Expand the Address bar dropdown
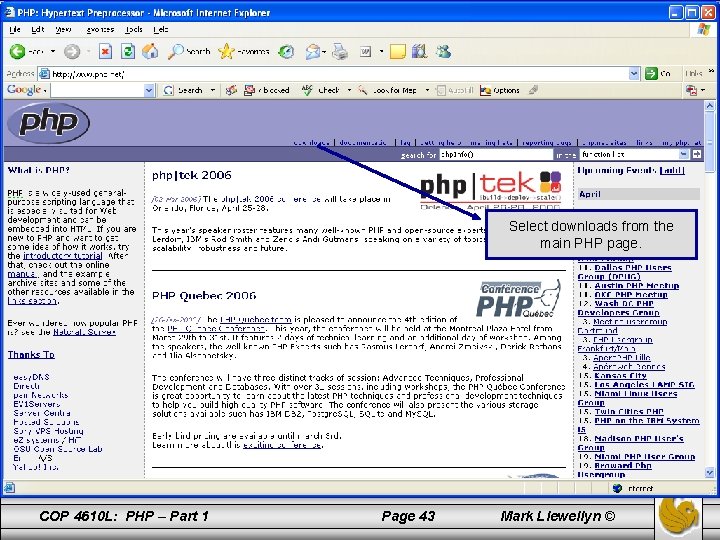This screenshot has width=720, height=540. point(634,73)
